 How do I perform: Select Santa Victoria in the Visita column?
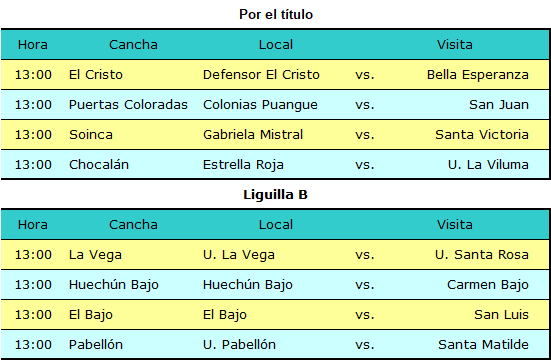(482, 134)
